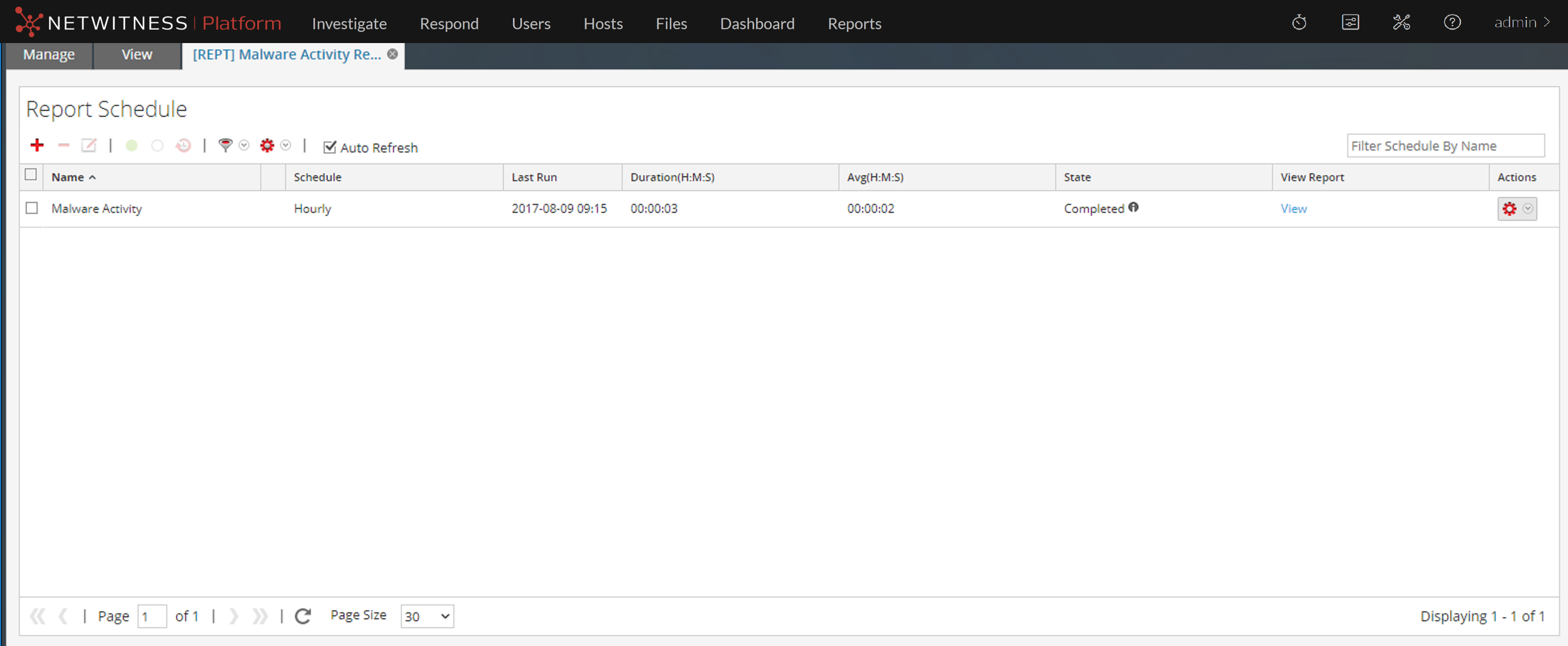Screen dimensions: 1568x646
Task: Switch to the Manage tab
Action: coord(49,55)
